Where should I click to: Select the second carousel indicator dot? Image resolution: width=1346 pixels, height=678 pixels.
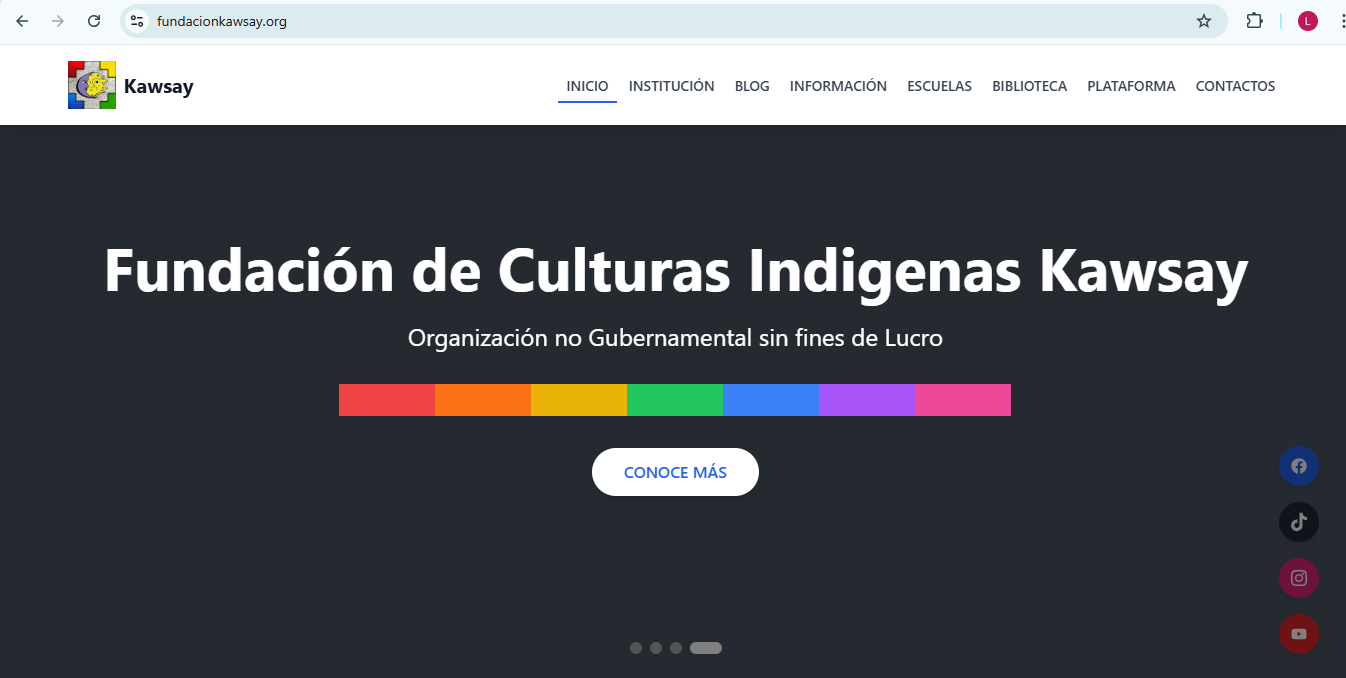[x=657, y=647]
